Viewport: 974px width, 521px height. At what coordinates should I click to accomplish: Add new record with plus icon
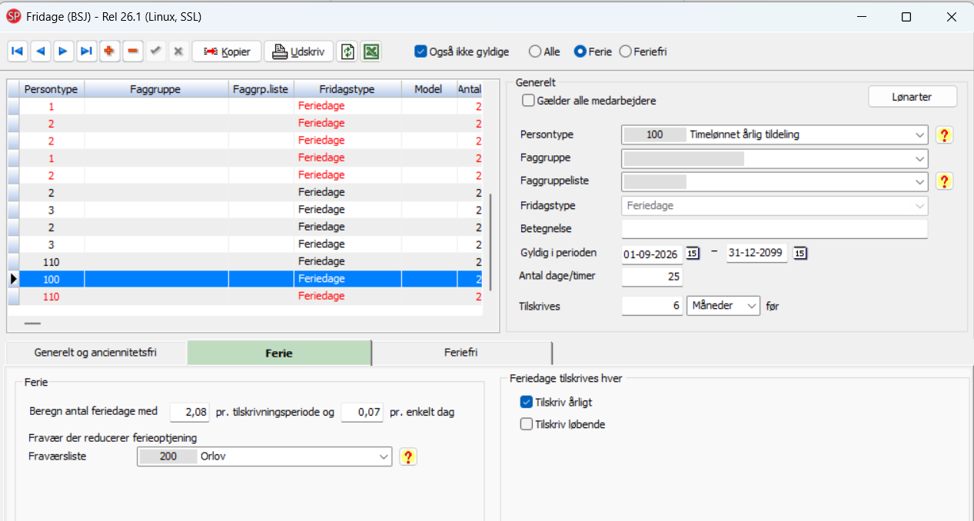(x=109, y=52)
